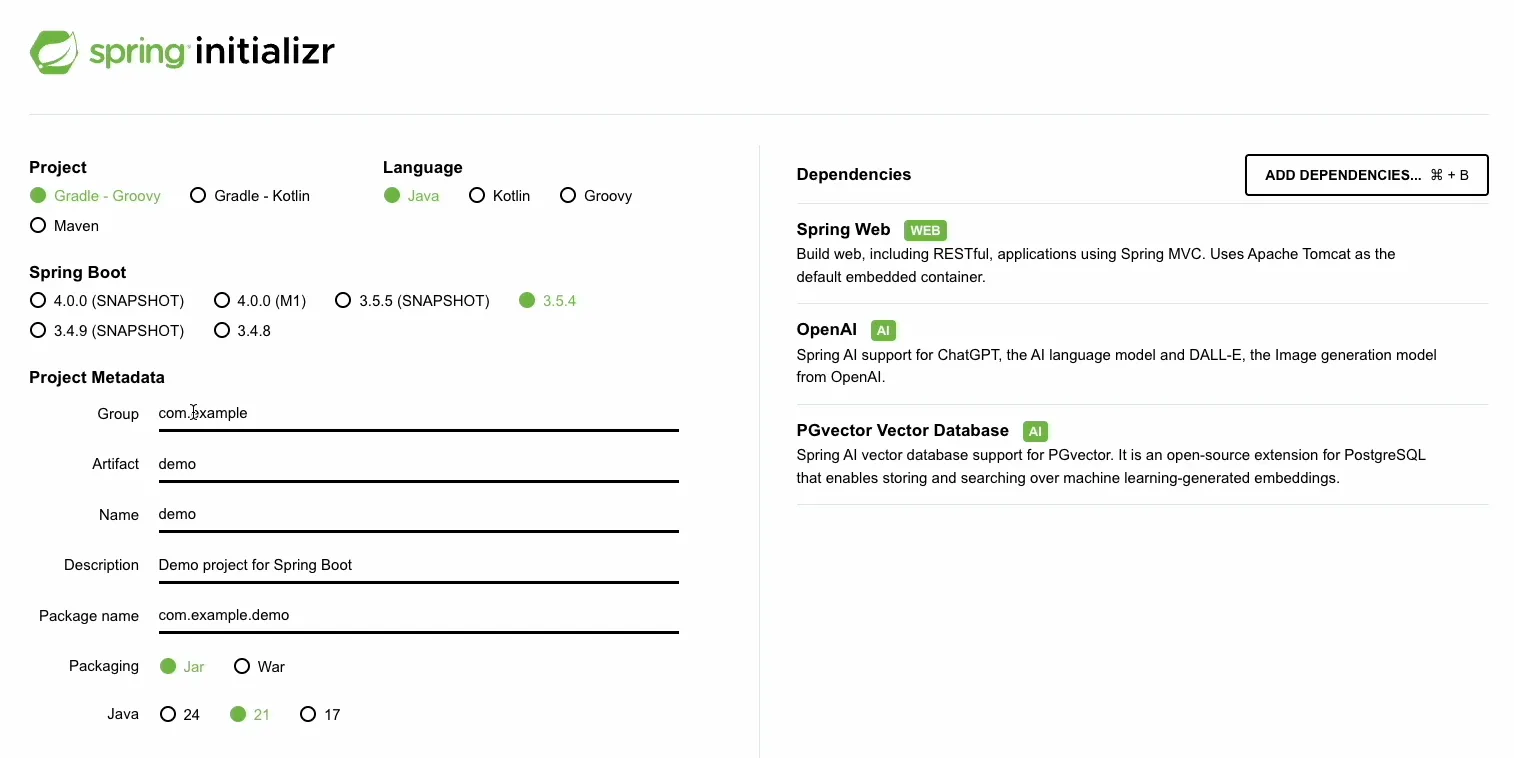Click the AI badge next to PGvector
1514x758 pixels.
[x=1035, y=431]
